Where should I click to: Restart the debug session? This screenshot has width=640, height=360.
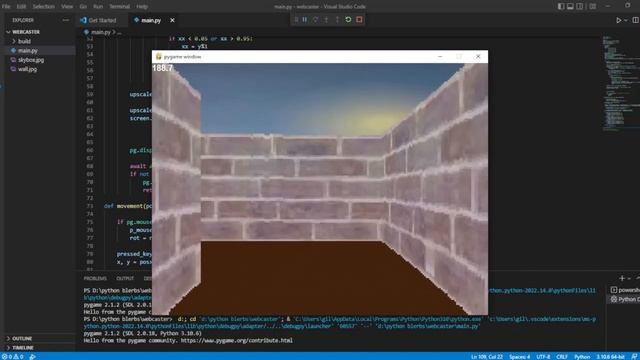click(348, 20)
